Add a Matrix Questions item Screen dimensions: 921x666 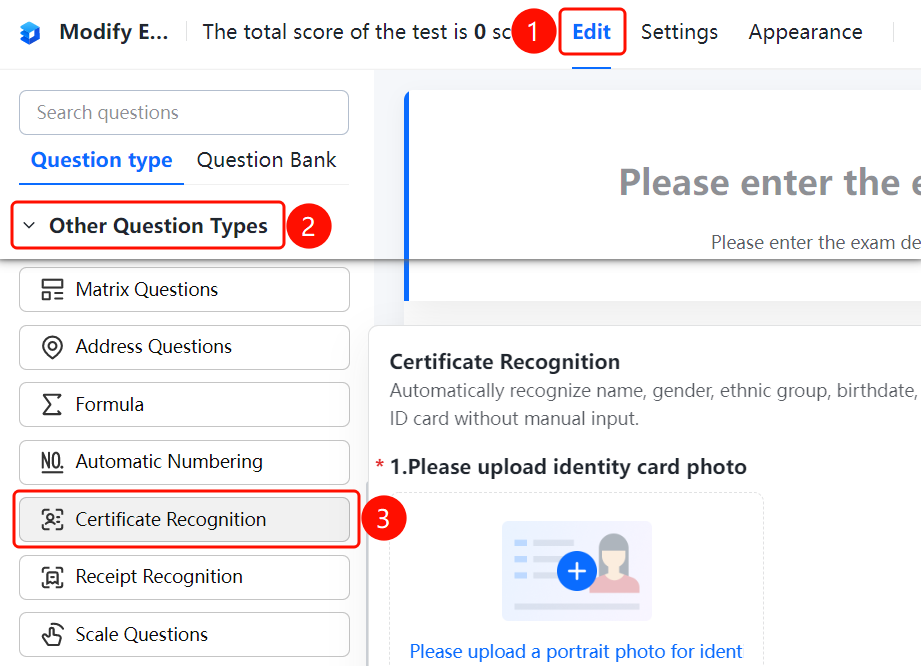184,290
